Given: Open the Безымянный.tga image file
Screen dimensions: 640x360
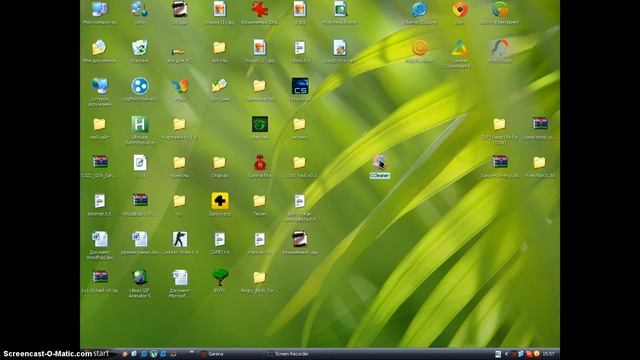Looking at the screenshot, I should point(300,239).
